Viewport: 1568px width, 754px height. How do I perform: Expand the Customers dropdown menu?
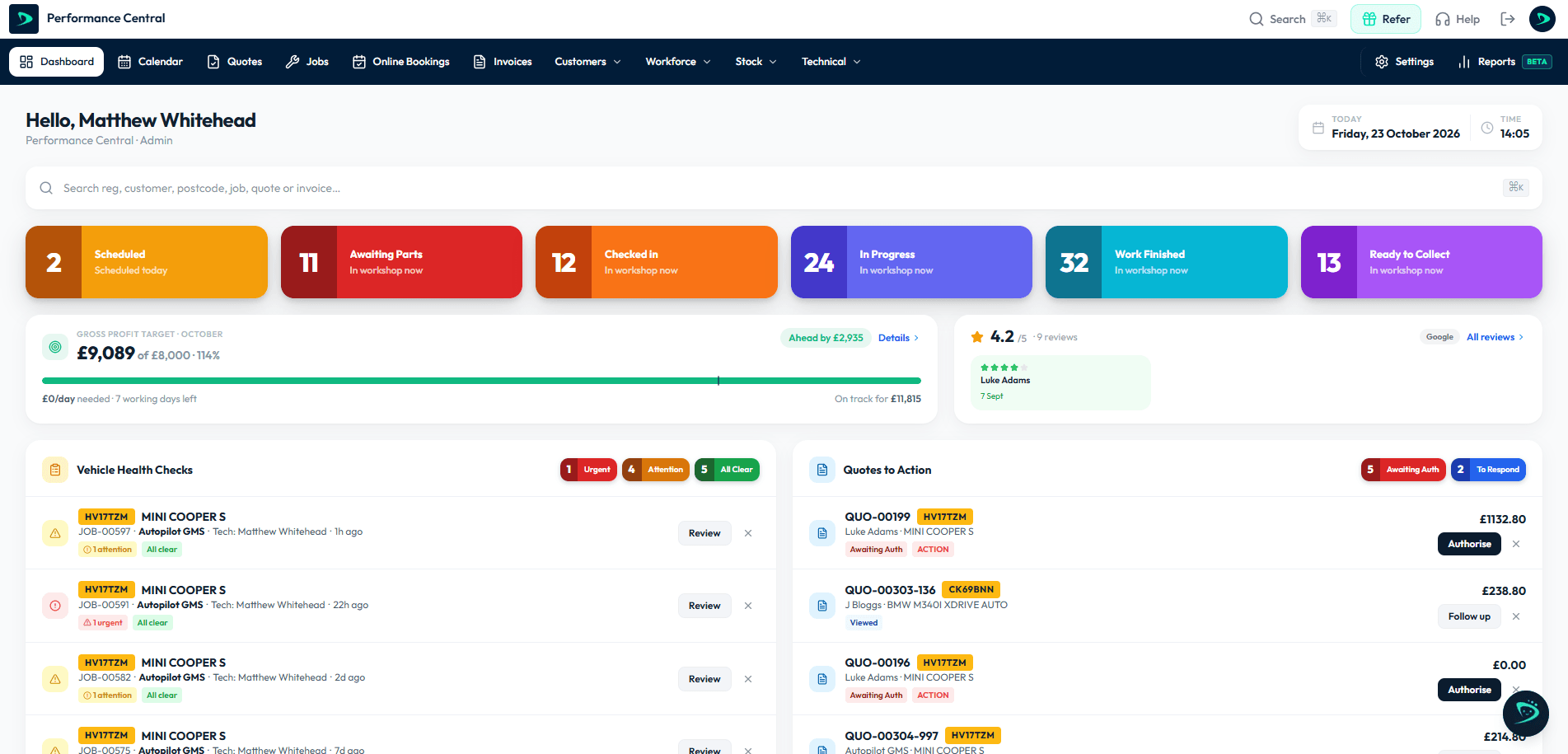point(587,62)
